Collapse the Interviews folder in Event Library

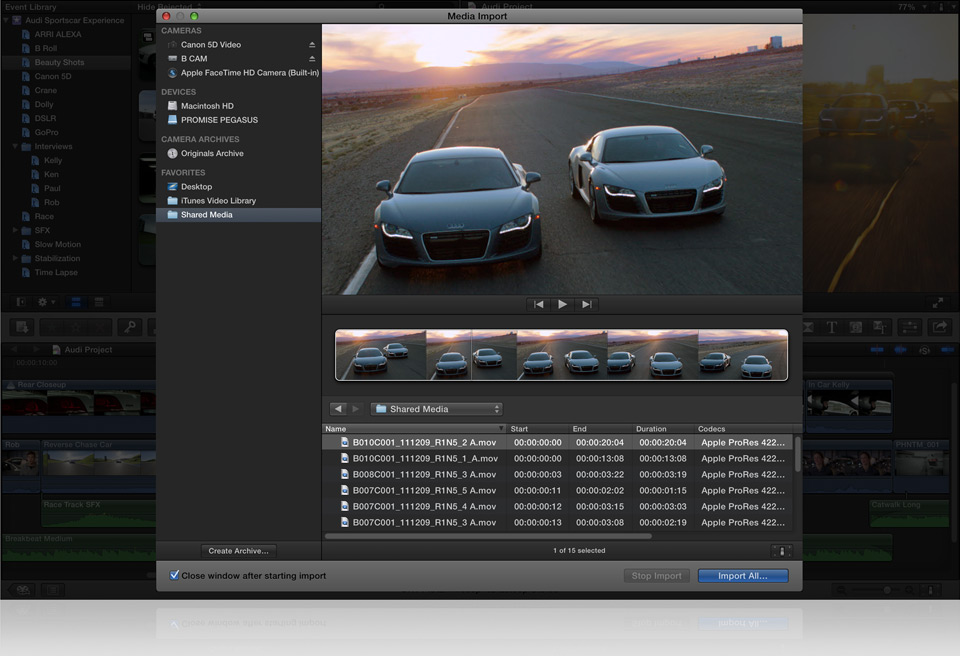[15, 146]
